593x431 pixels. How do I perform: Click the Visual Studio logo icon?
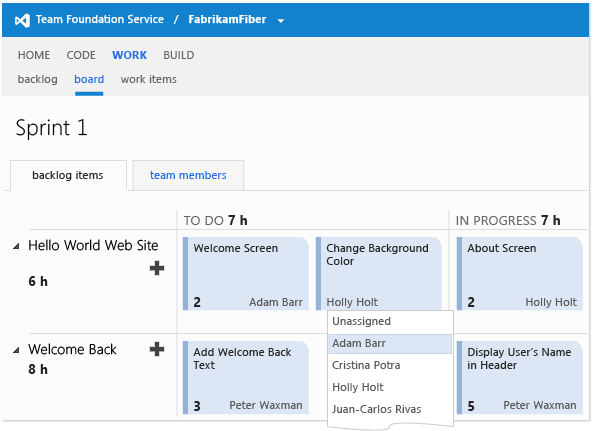pos(22,20)
